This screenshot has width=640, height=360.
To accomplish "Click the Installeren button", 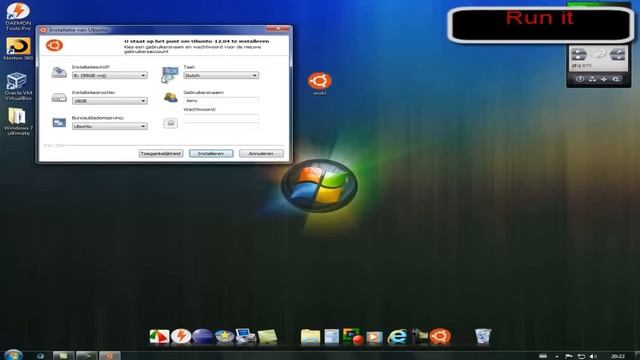I will (211, 153).
